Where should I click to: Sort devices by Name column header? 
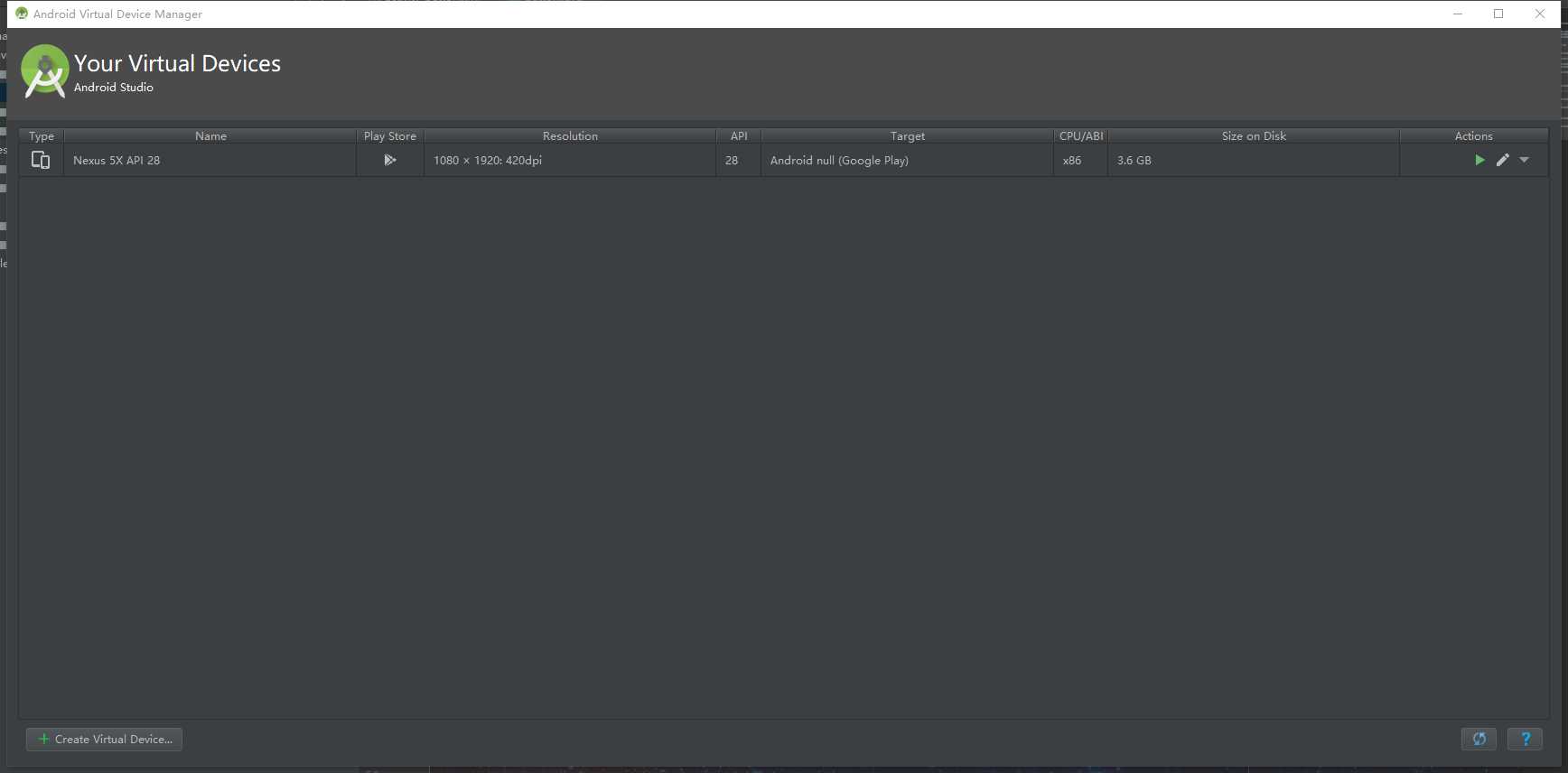pos(210,135)
